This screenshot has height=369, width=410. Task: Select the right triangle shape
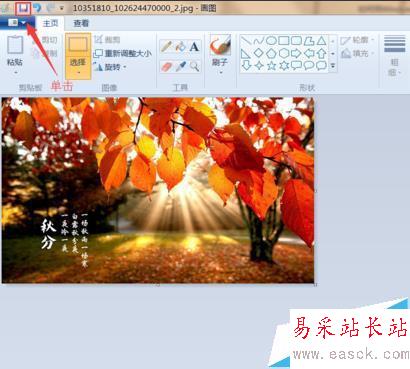coord(246,53)
